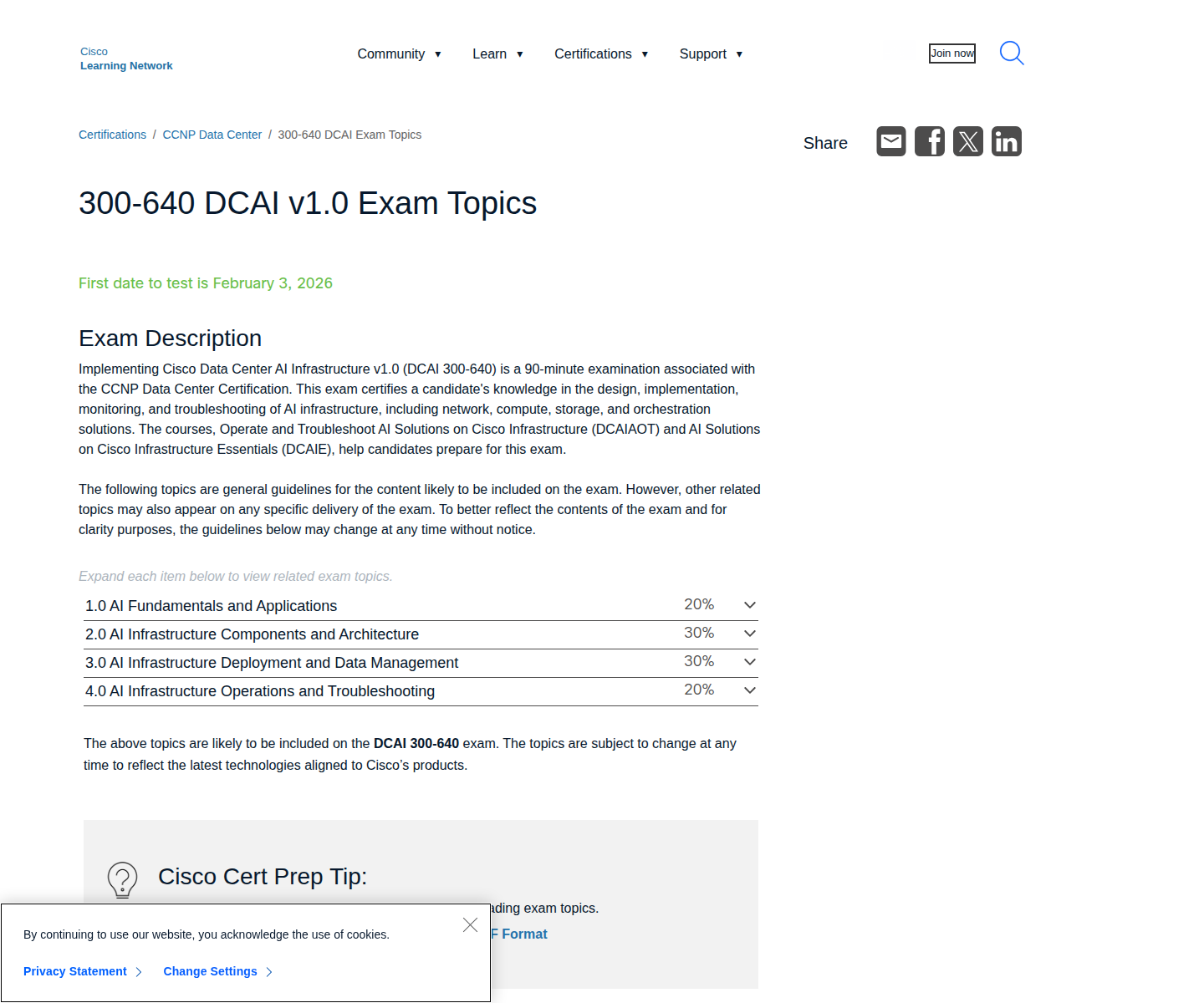The height and width of the screenshot is (1003, 1204).
Task: Click the lightbulb tip icon
Action: (122, 880)
